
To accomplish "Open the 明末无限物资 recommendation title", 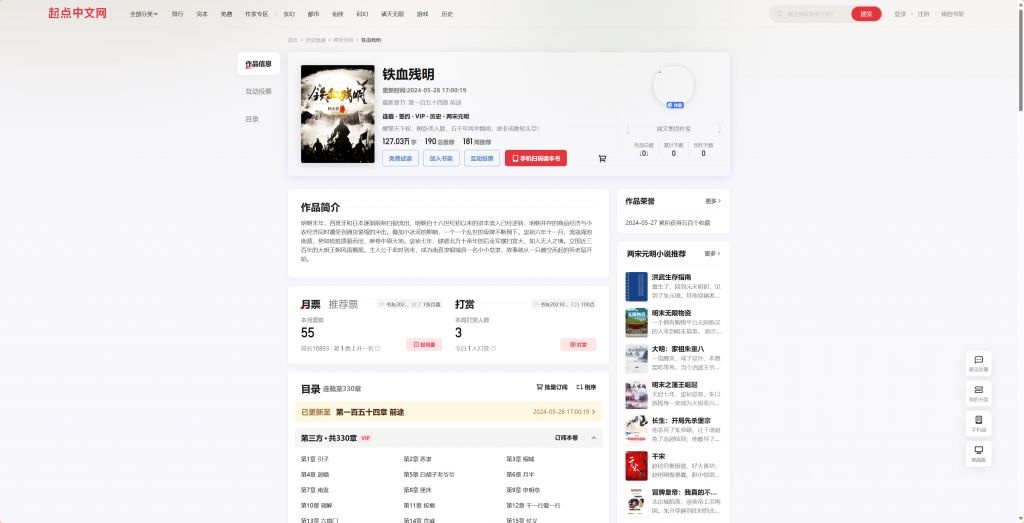I will coord(671,313).
